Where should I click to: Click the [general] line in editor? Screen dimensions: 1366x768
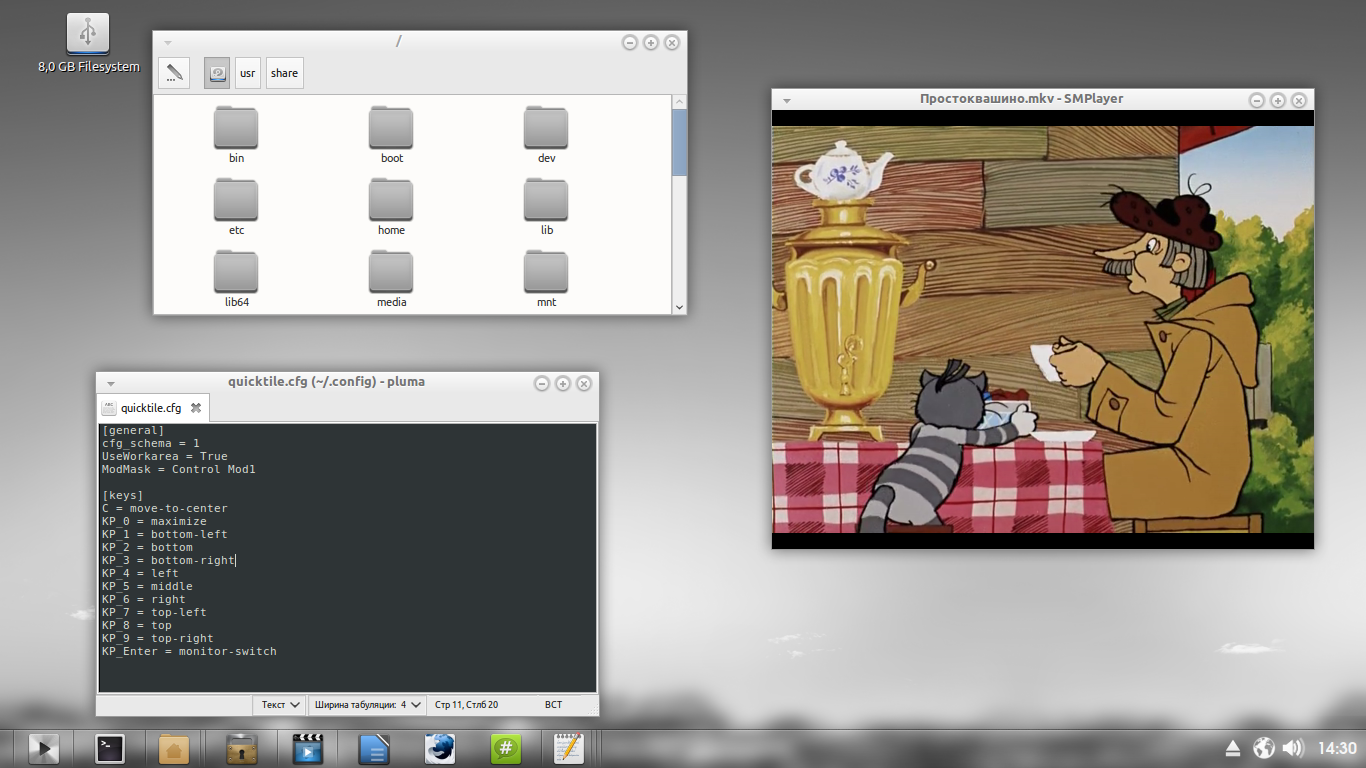(x=133, y=430)
